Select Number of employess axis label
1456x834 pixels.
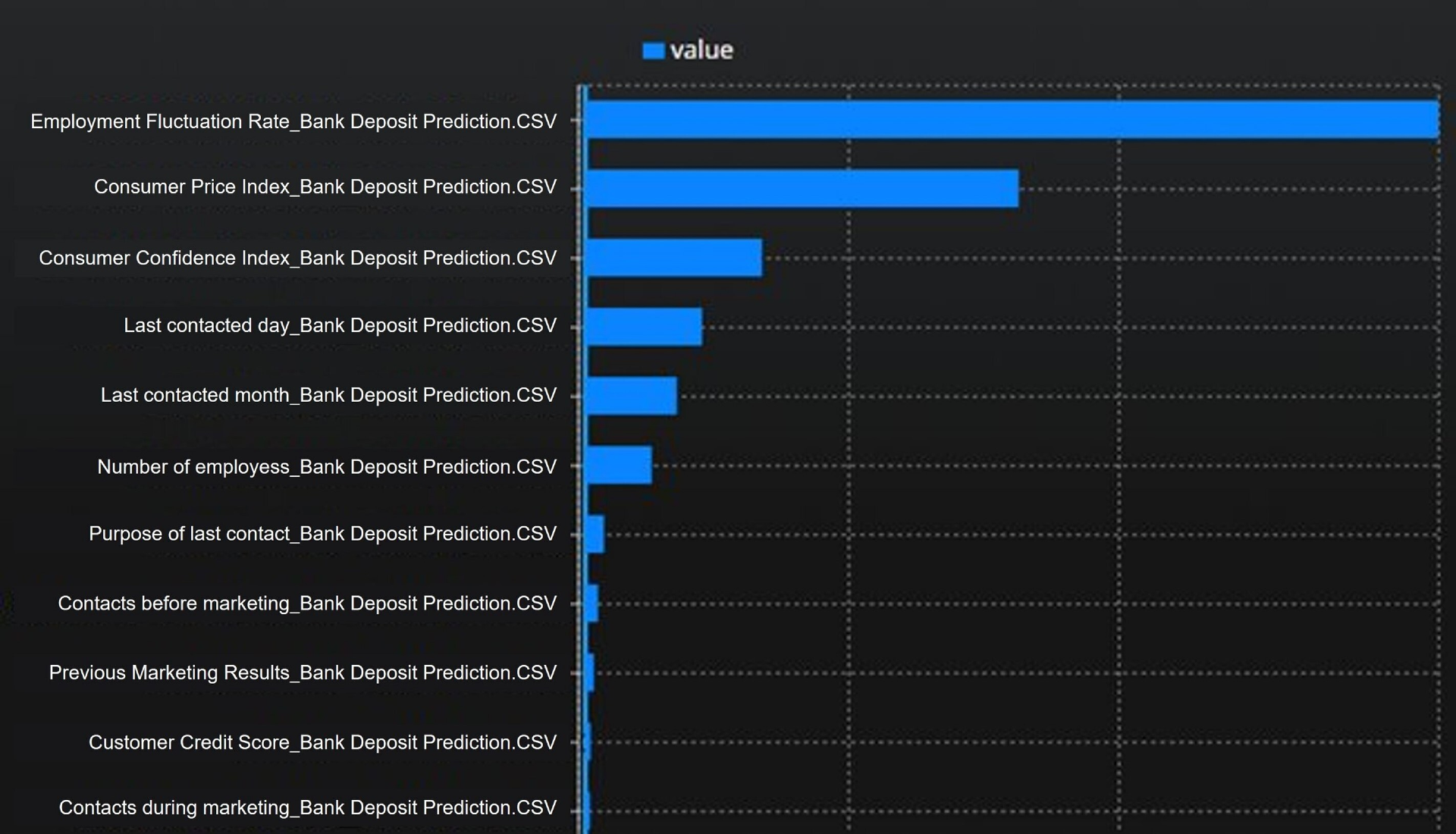327,466
